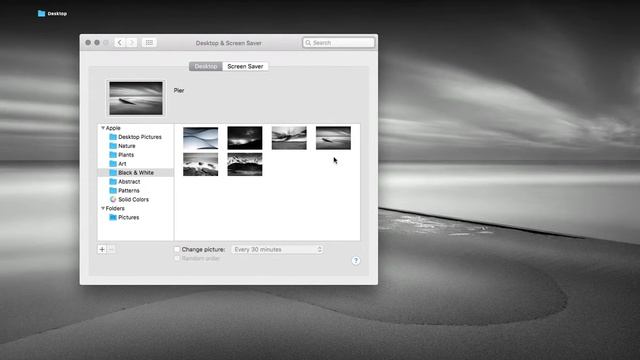The image size is (640, 360).
Task: Toggle the Random order checkbox
Action: pyautogui.click(x=177, y=258)
